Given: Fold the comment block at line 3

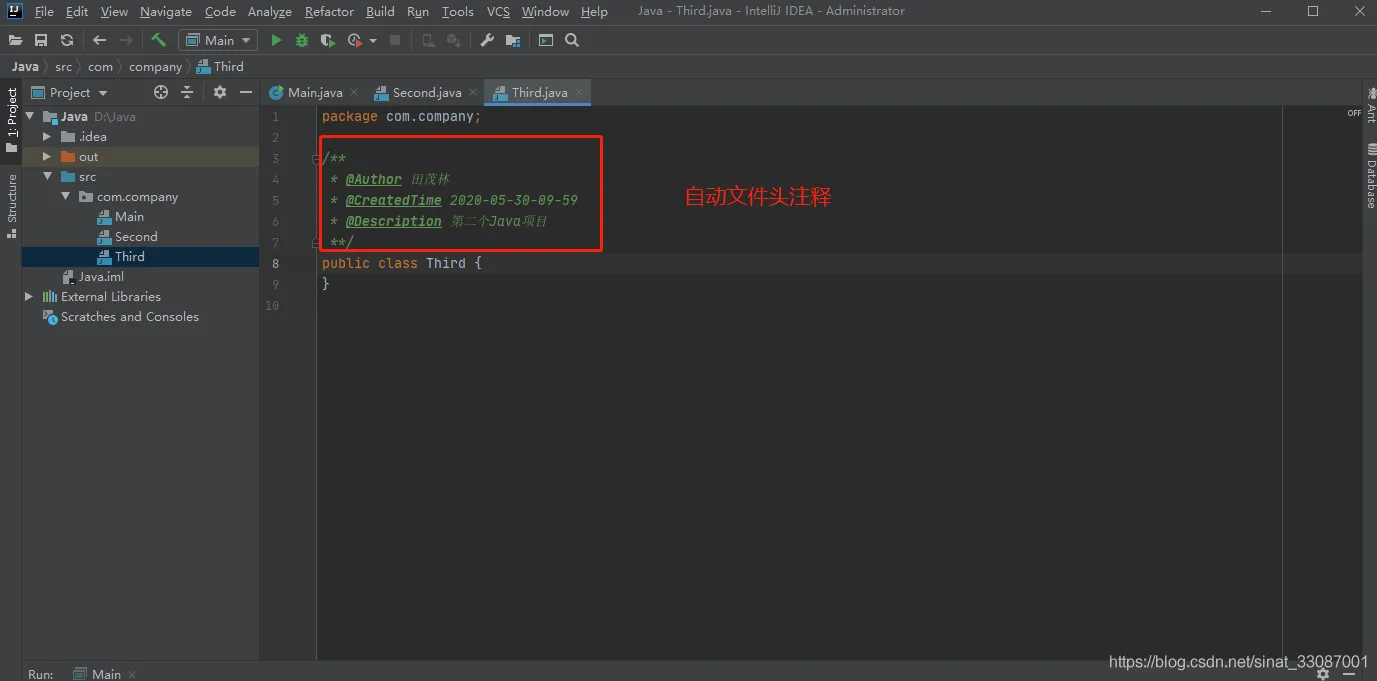Looking at the screenshot, I should pyautogui.click(x=316, y=158).
